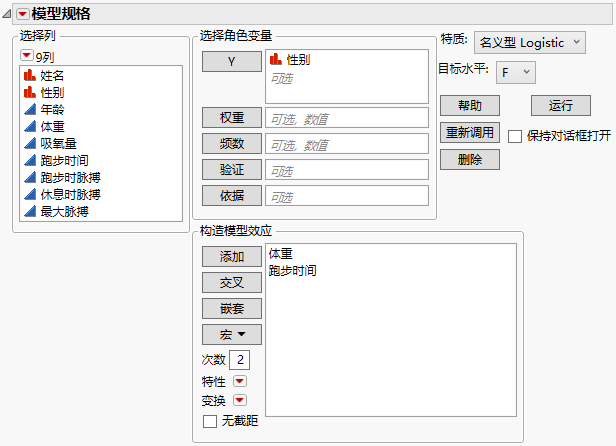Image resolution: width=616 pixels, height=446 pixels.
Task: Select 跑步时间 in the column list
Action: tap(64, 160)
